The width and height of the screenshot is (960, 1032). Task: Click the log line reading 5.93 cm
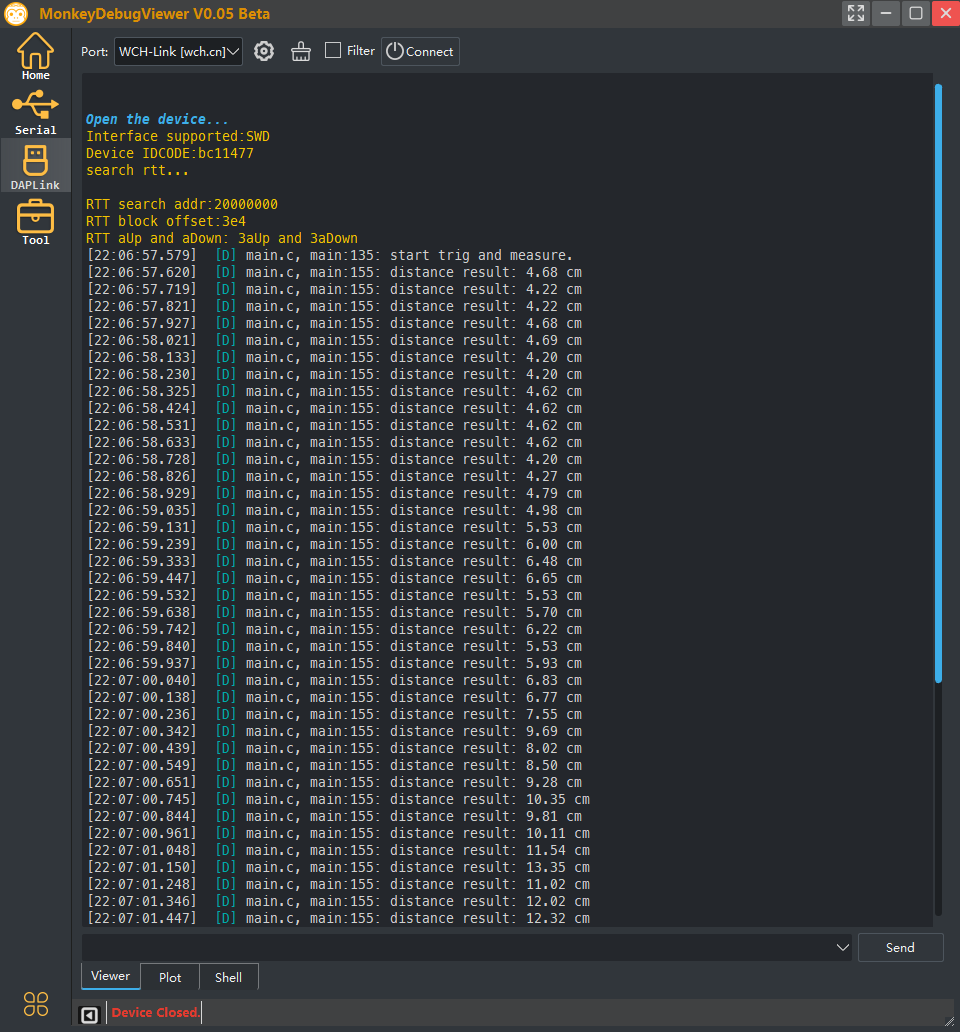tap(334, 663)
